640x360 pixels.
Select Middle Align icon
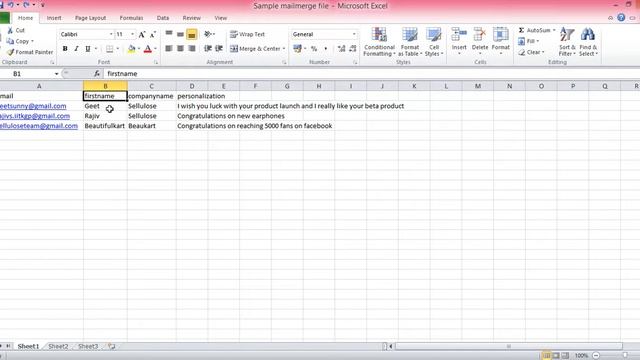pos(180,34)
